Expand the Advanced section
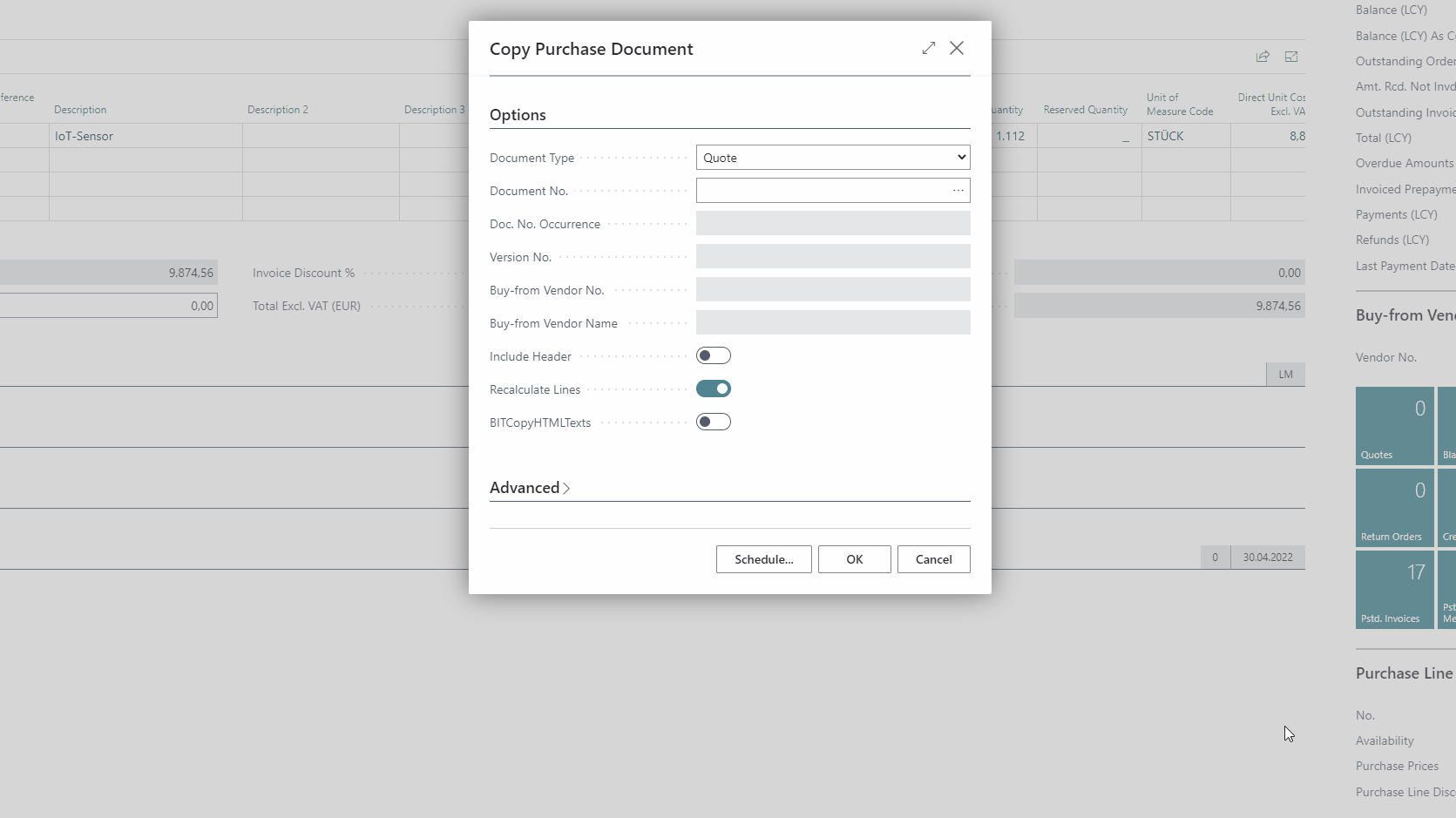The height and width of the screenshot is (818, 1456). pyautogui.click(x=530, y=488)
